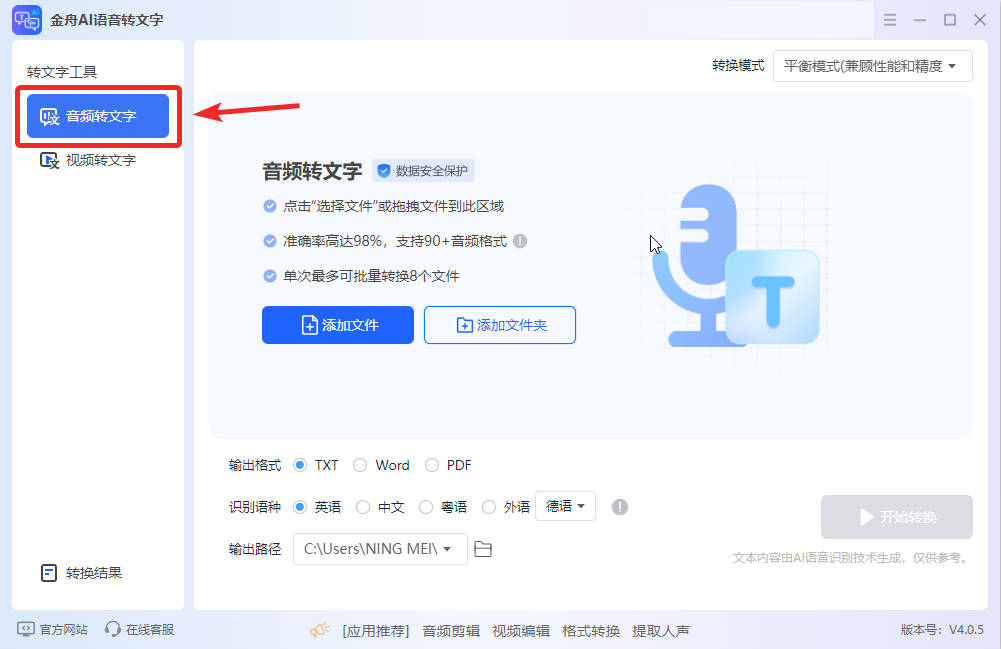Minimize the application window

tap(919, 20)
